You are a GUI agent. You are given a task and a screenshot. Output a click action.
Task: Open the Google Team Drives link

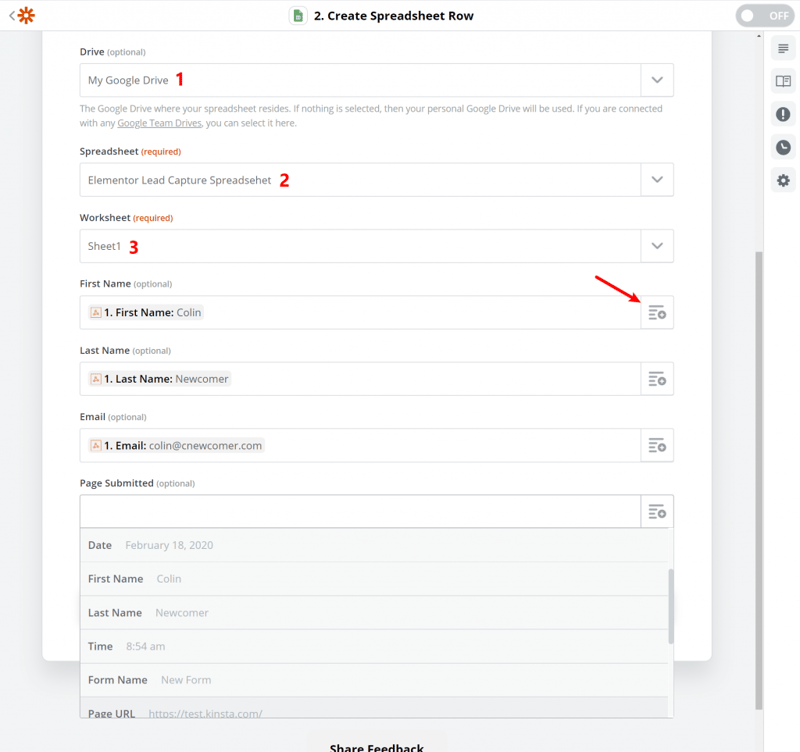pyautogui.click(x=159, y=123)
